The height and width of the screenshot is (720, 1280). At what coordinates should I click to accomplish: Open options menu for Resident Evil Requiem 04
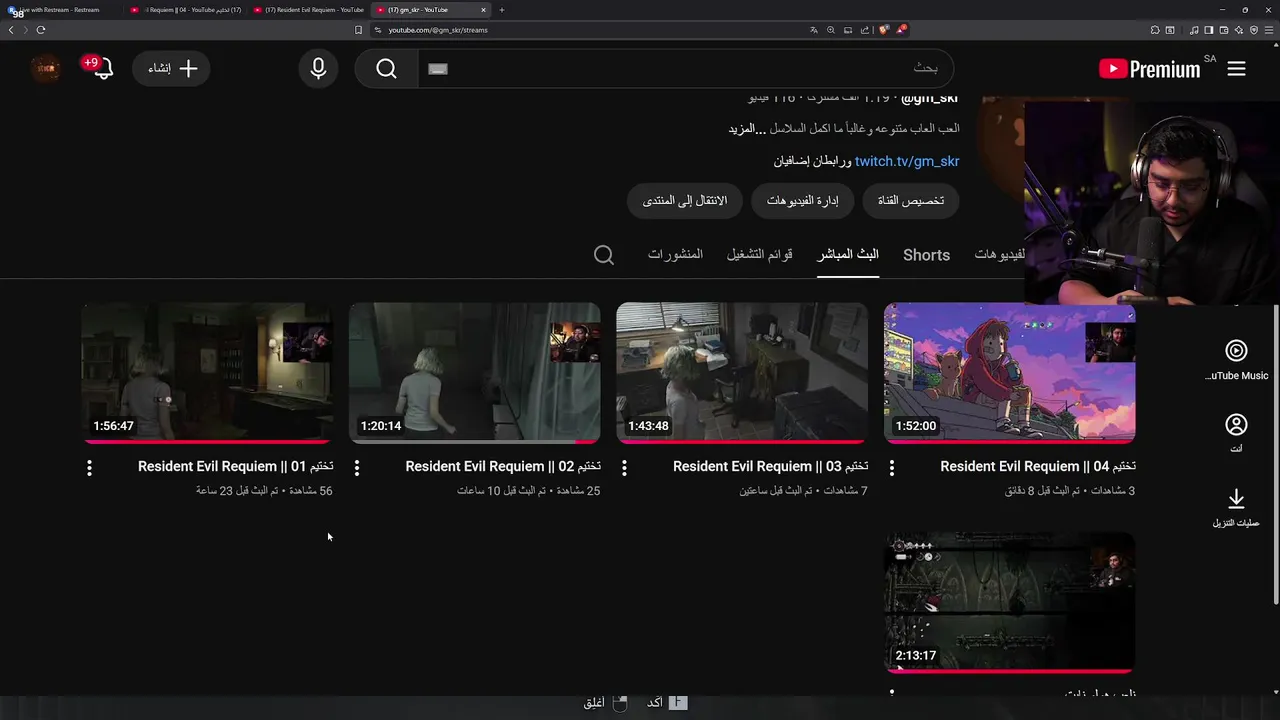(x=891, y=467)
